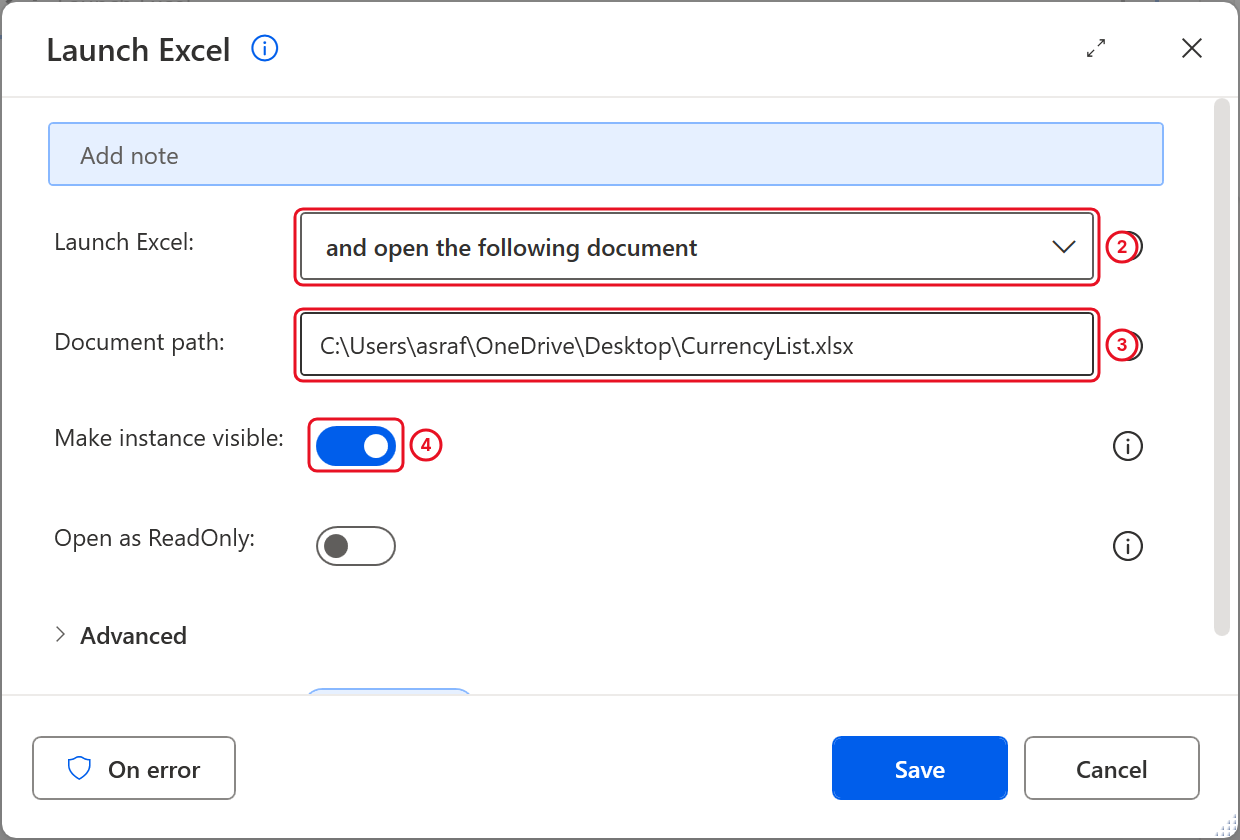Open the Launch Excel mode dropdown
This screenshot has width=1240, height=840.
coord(697,246)
